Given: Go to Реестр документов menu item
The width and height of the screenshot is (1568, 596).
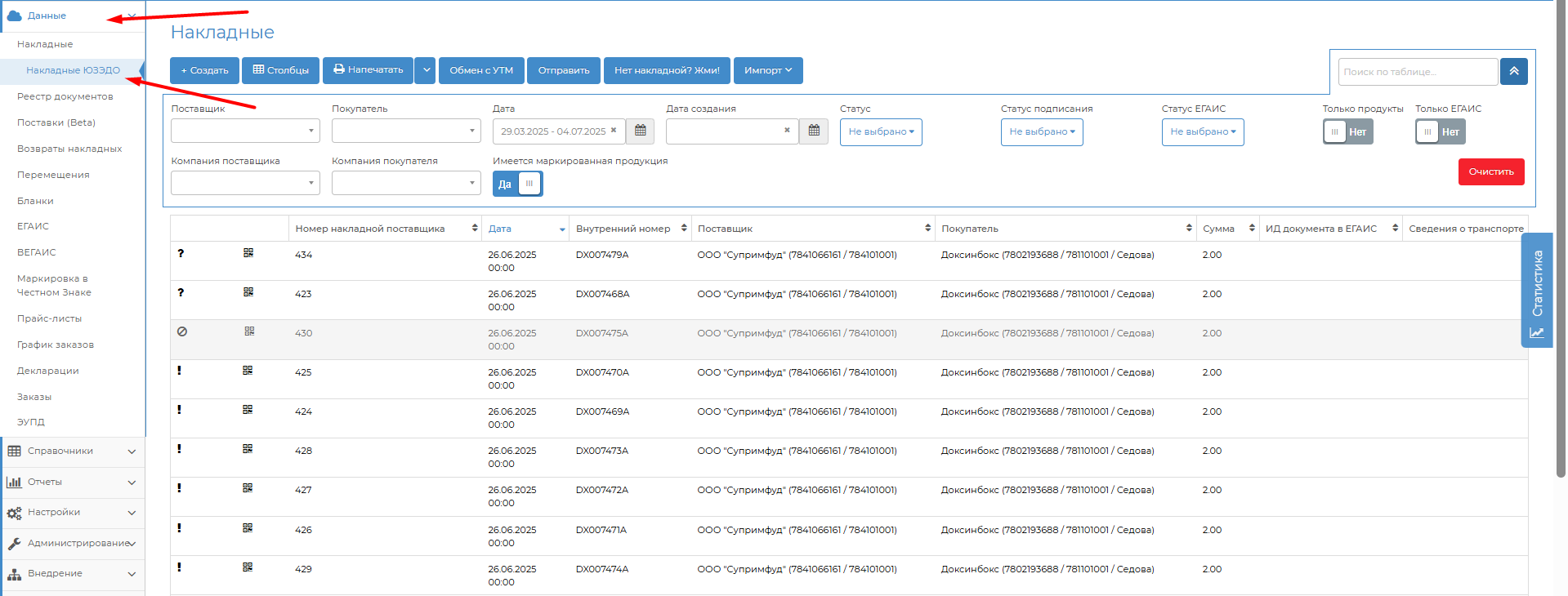Looking at the screenshot, I should click(x=65, y=96).
